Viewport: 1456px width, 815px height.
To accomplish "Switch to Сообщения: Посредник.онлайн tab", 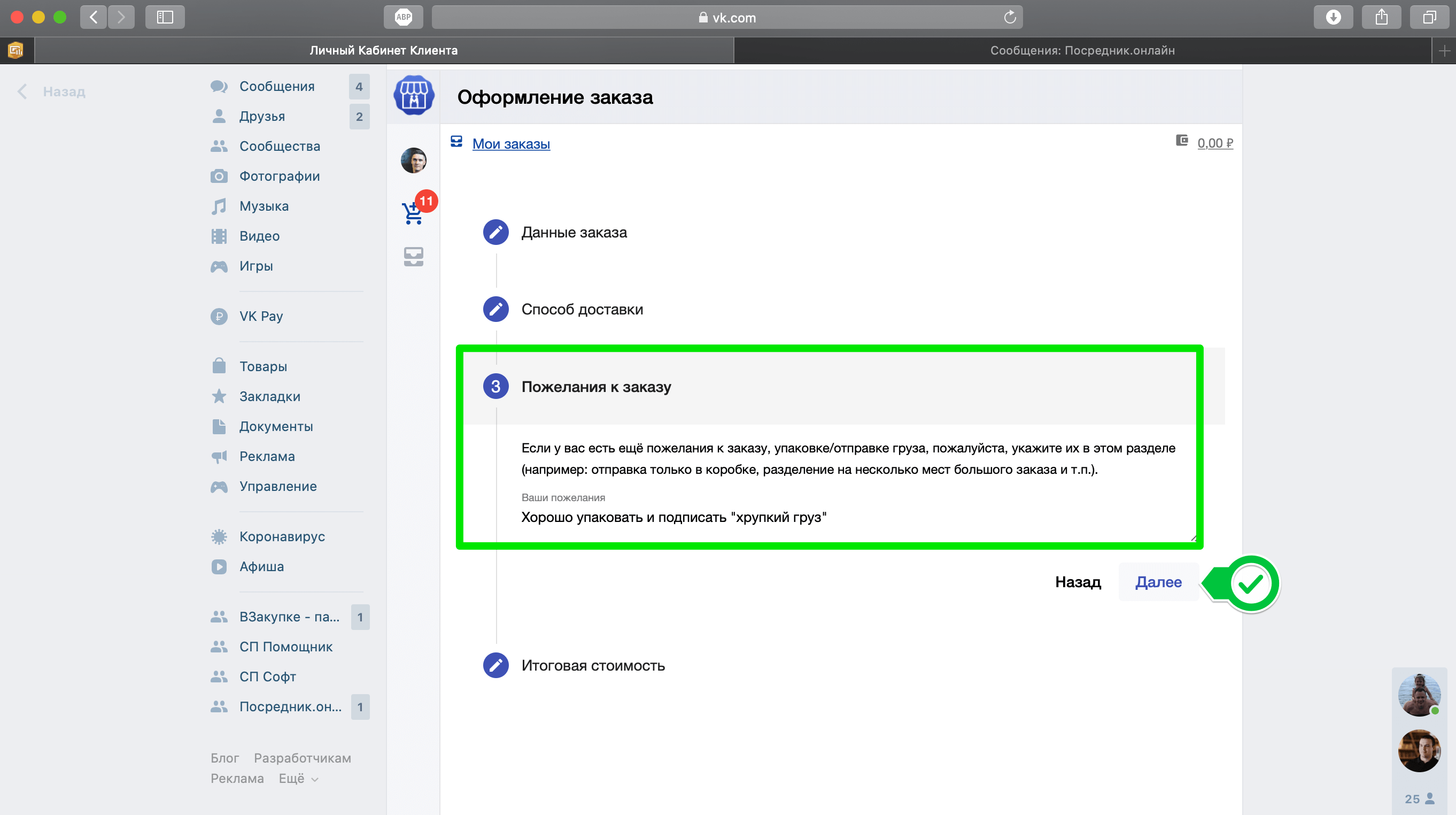I will click(x=1082, y=50).
